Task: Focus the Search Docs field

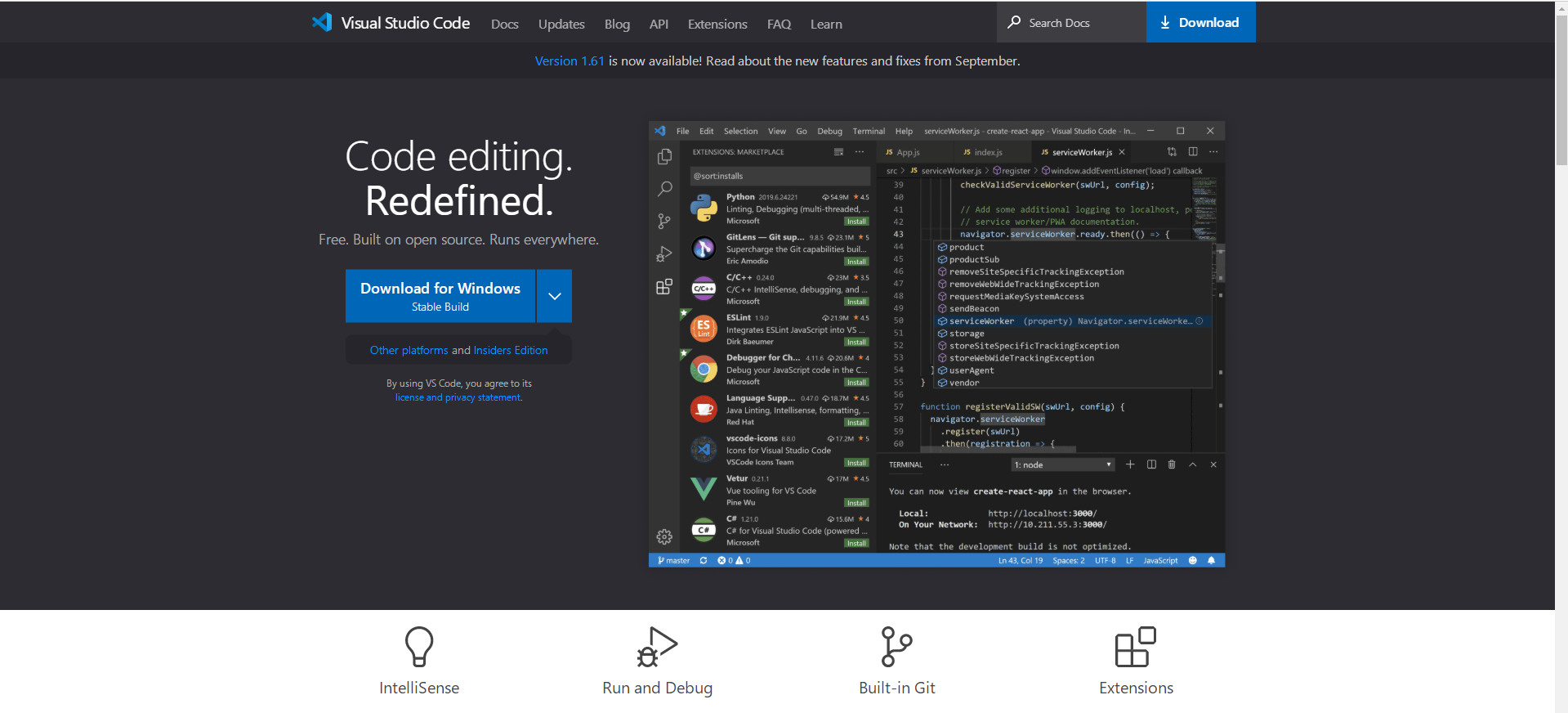Action: (1071, 22)
